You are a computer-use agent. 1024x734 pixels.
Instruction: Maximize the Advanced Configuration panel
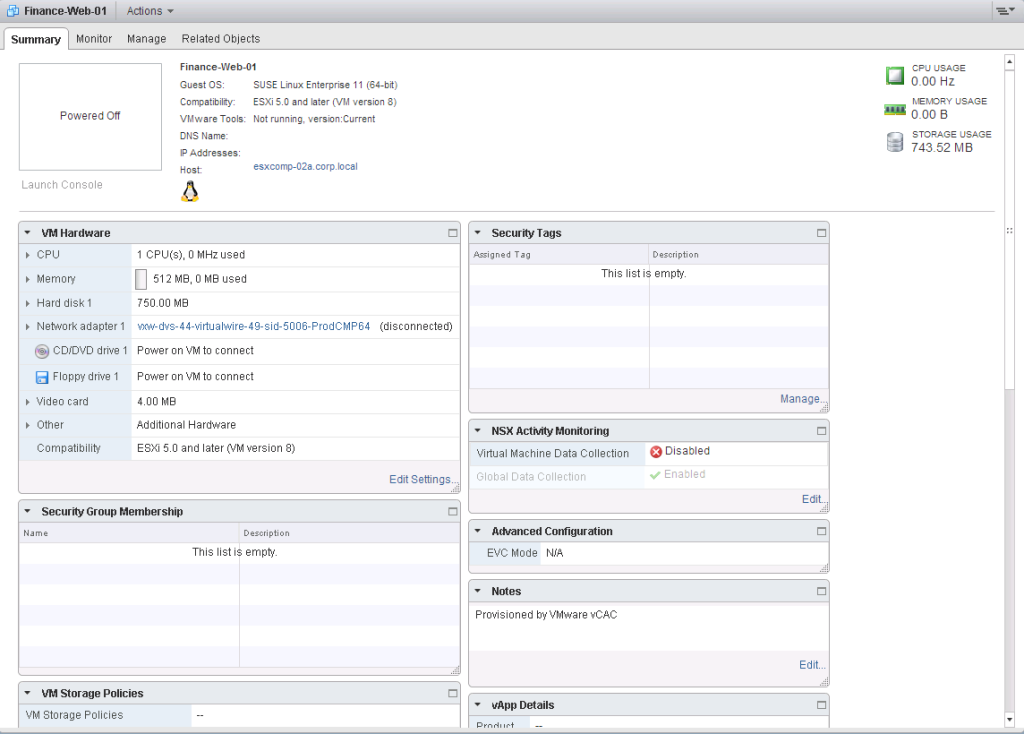point(822,532)
